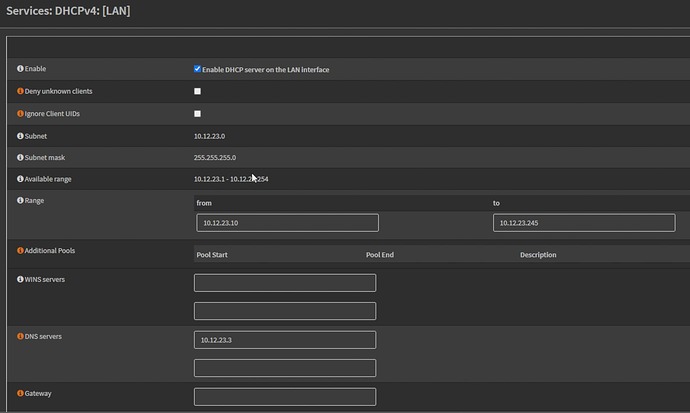Image resolution: width=690 pixels, height=413 pixels.
Task: Click the Gateway input field
Action: pos(285,397)
